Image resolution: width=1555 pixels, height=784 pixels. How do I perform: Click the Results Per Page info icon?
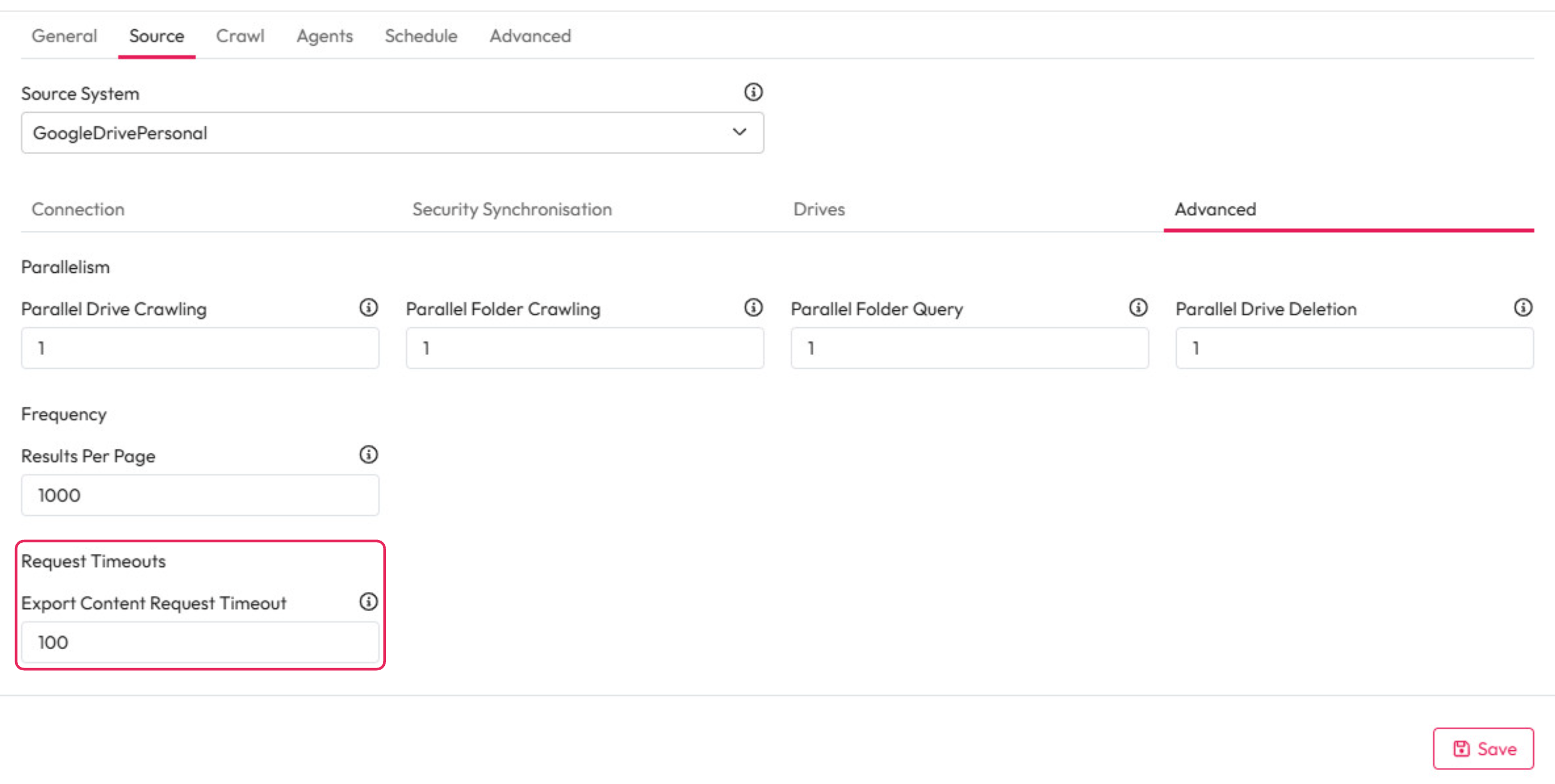(368, 454)
